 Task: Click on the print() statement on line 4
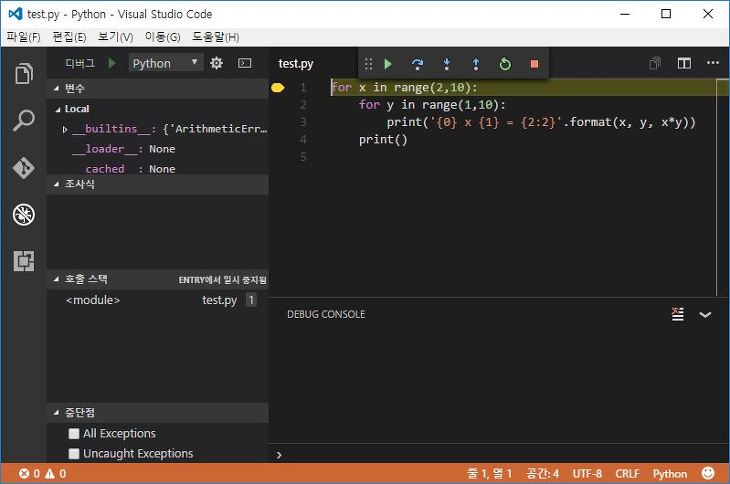pyautogui.click(x=383, y=140)
